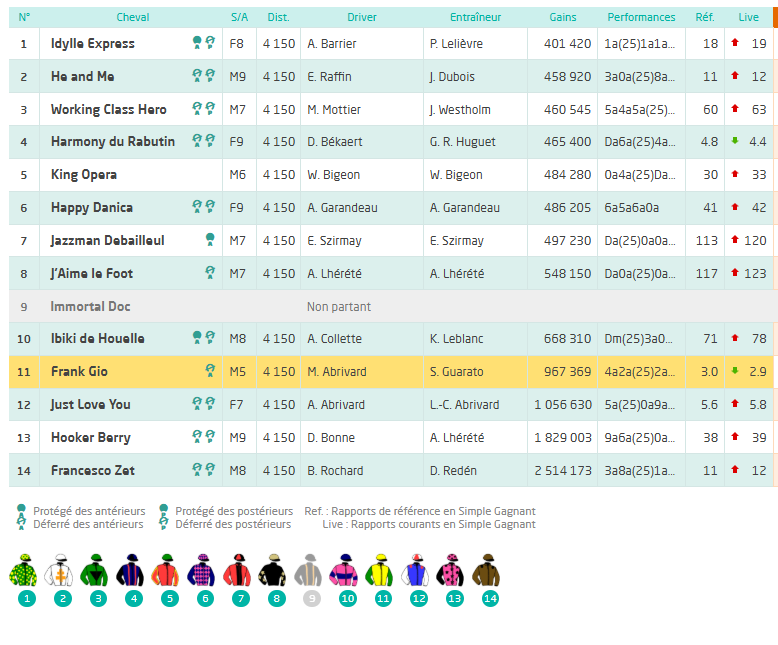Open horse Francesco Zet's page
778x645 pixels.
[93, 470]
